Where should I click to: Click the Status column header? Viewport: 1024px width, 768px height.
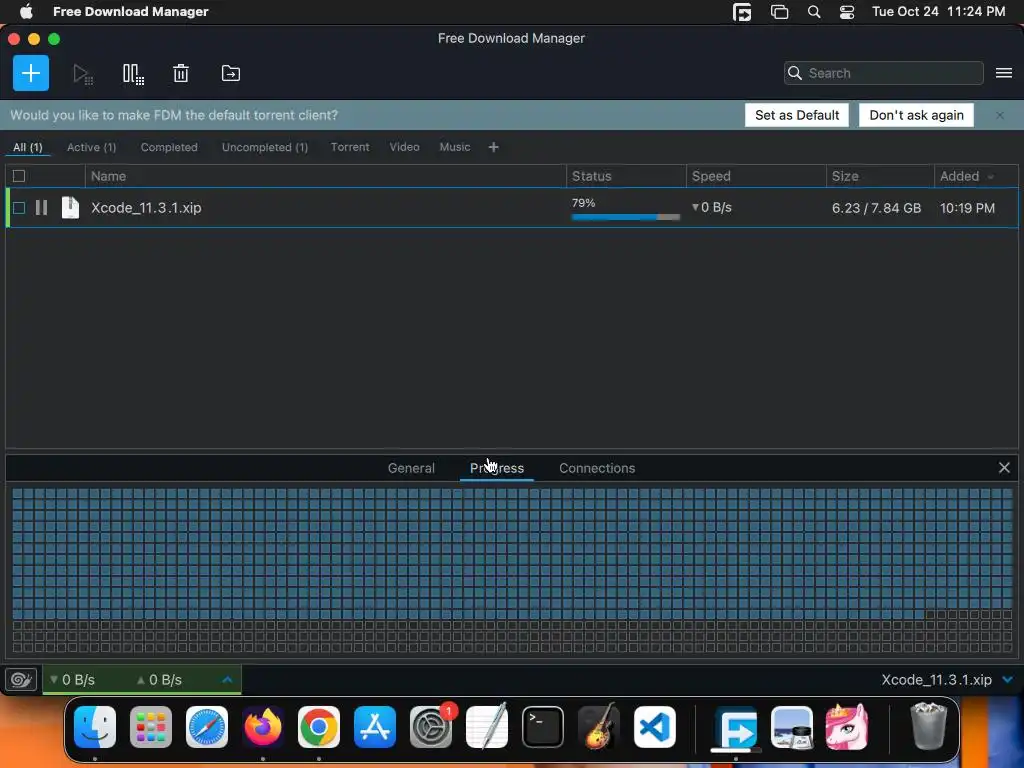(626, 176)
